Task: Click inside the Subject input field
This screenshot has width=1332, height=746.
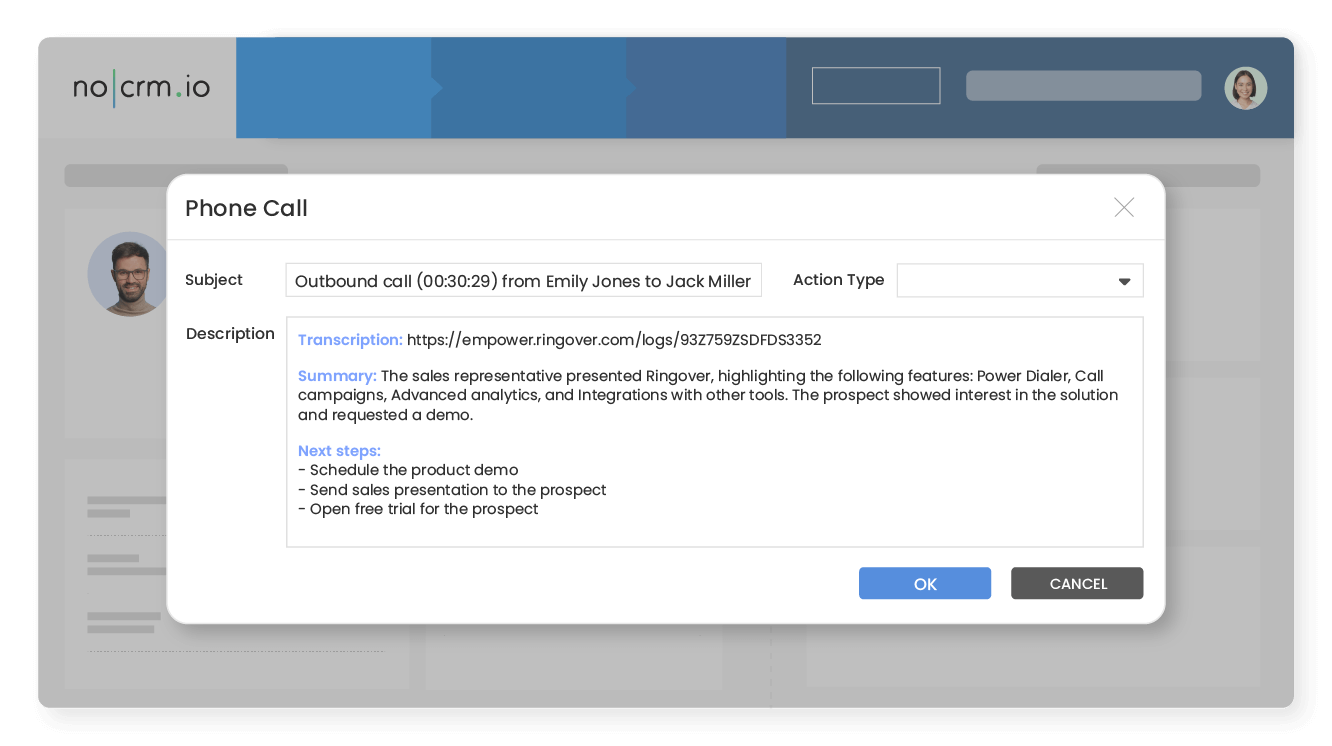Action: tap(523, 281)
